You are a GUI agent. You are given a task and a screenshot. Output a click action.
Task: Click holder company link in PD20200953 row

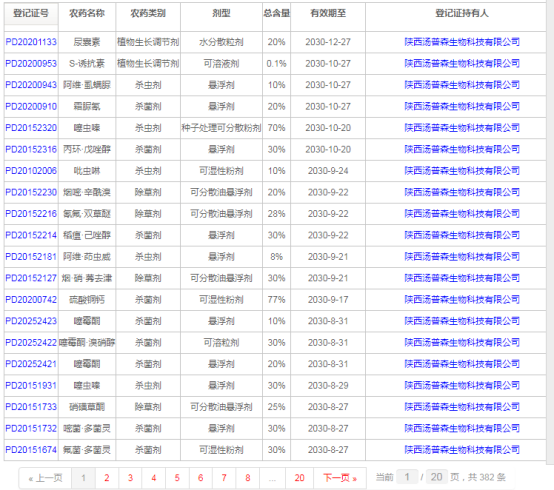[462, 64]
